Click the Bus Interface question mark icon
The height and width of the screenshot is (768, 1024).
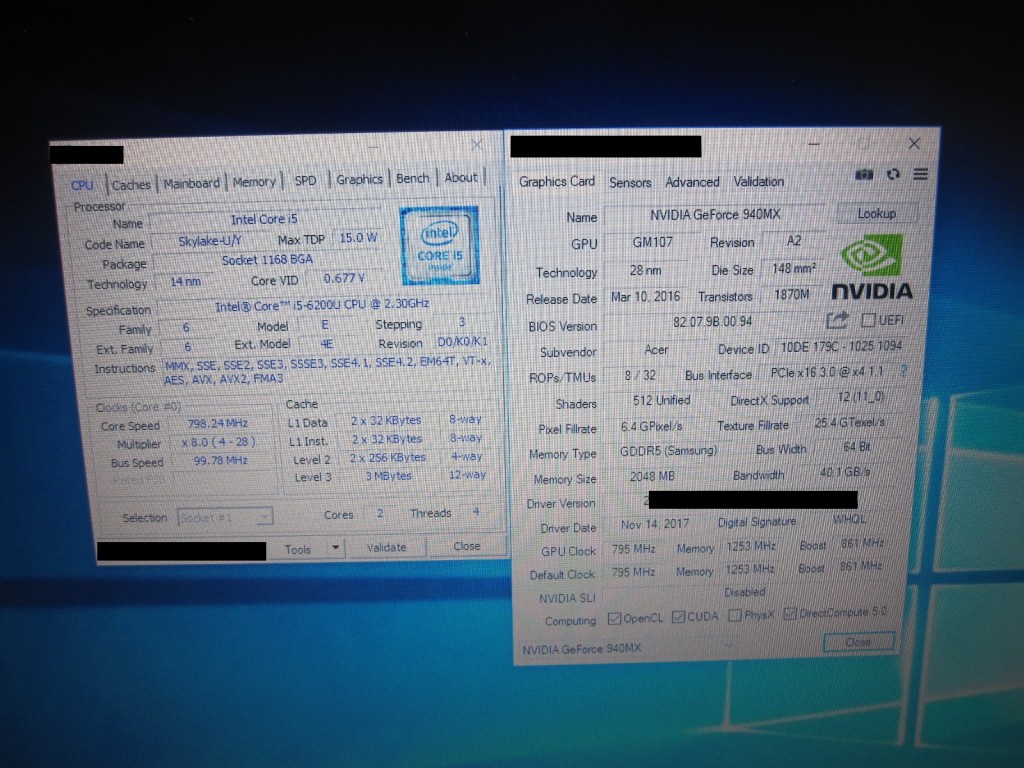tap(903, 372)
